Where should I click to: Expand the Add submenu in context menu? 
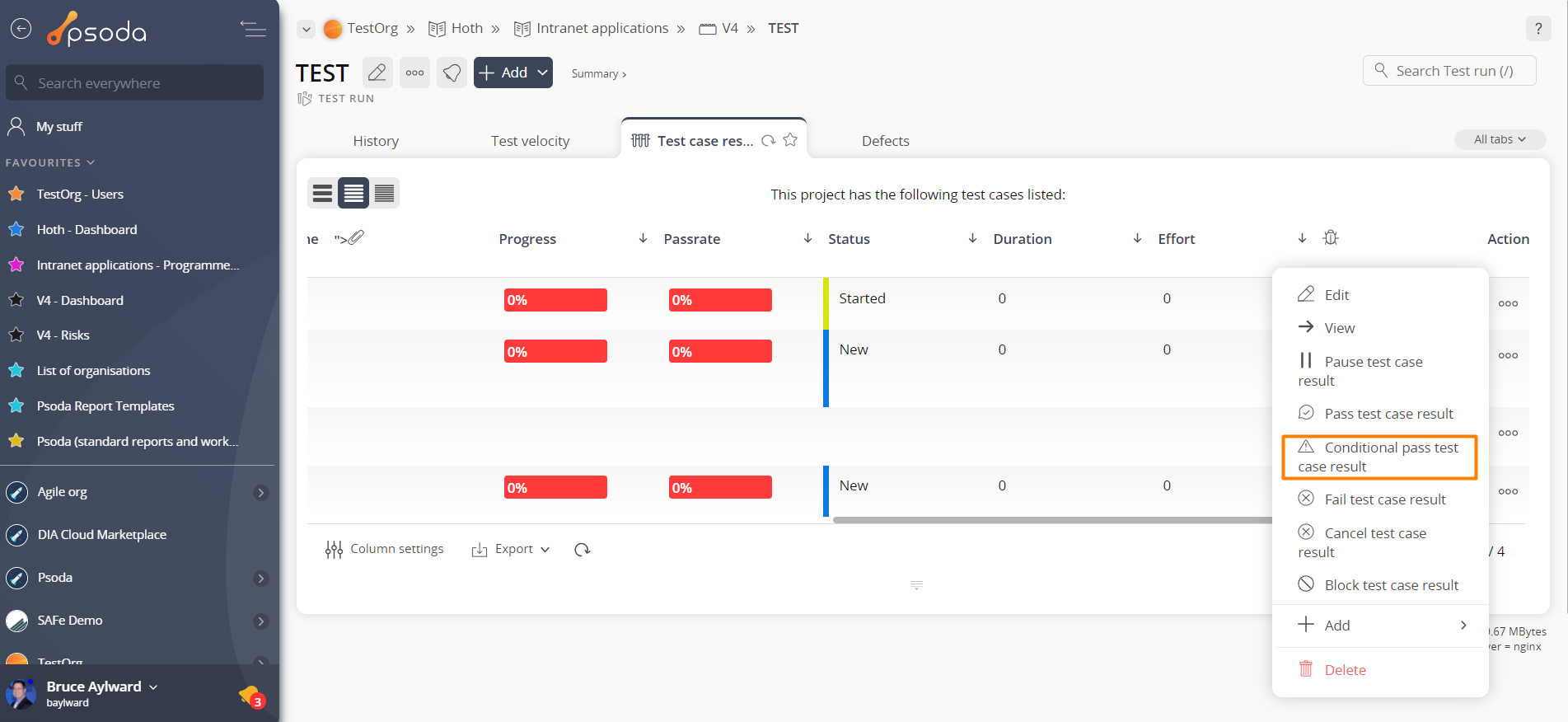tap(1463, 626)
